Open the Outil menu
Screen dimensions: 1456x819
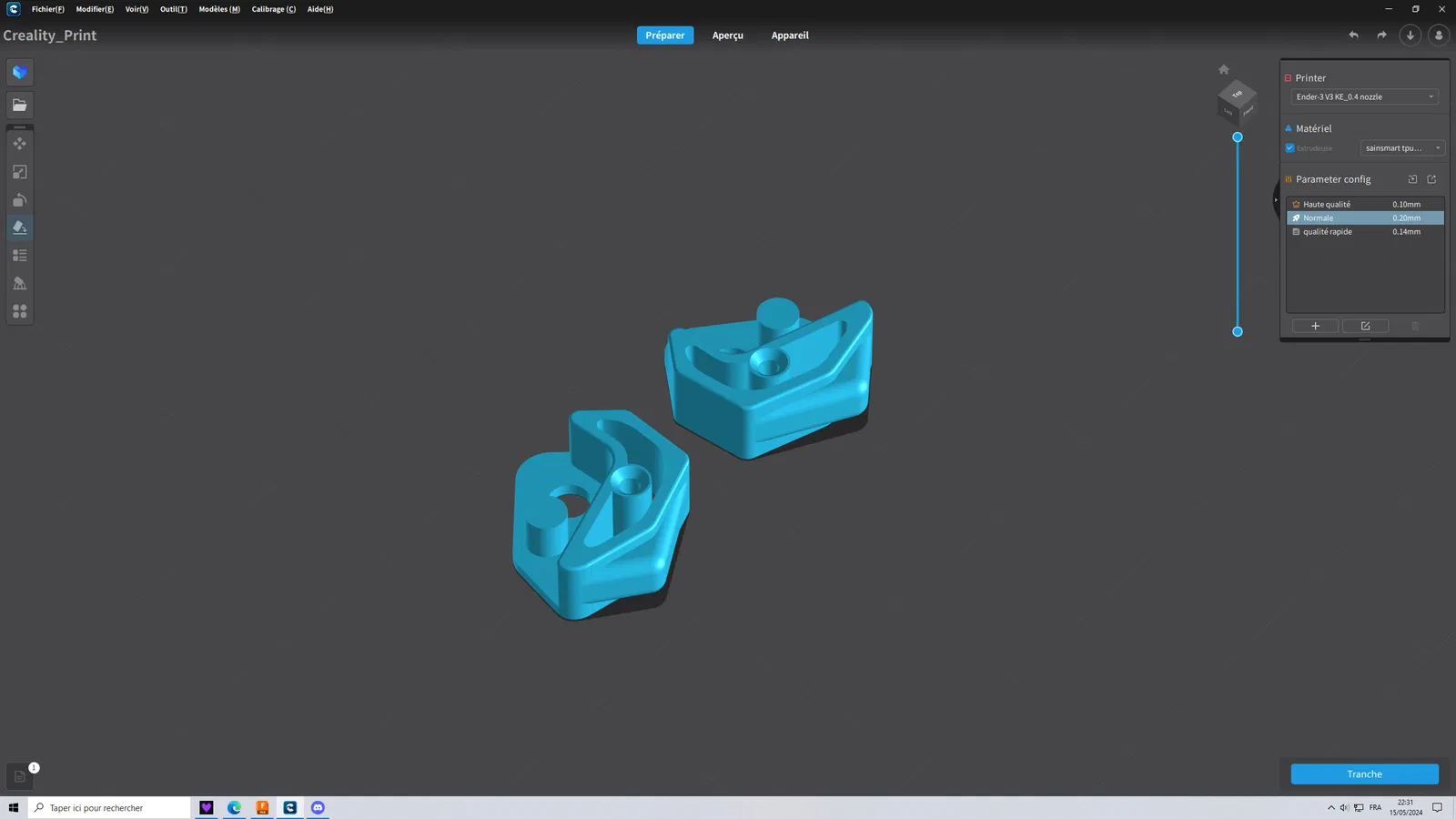click(174, 9)
